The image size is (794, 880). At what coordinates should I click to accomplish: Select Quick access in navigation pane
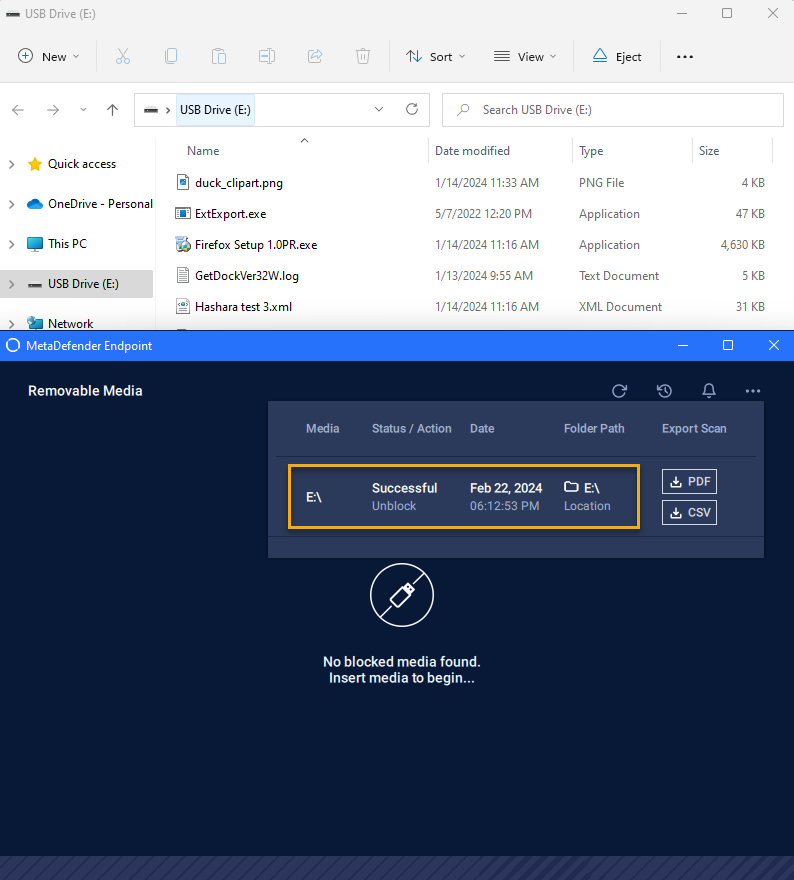71,164
